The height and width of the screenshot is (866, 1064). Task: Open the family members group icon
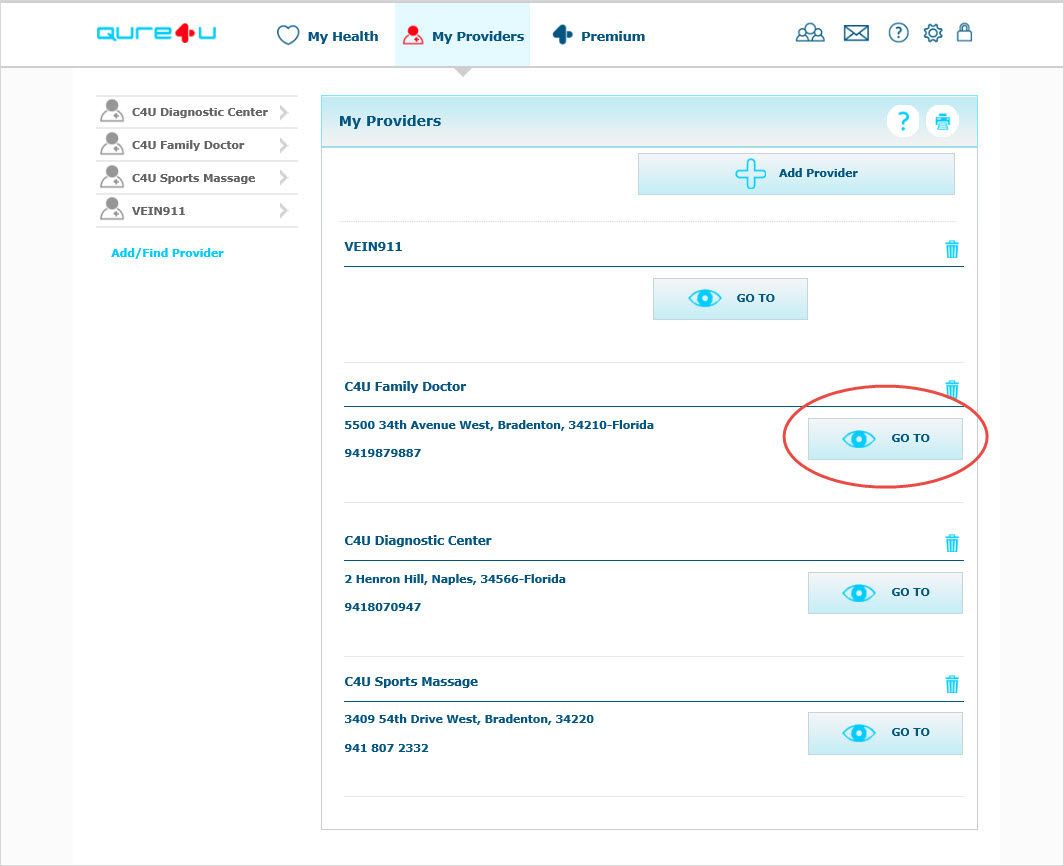tap(810, 33)
